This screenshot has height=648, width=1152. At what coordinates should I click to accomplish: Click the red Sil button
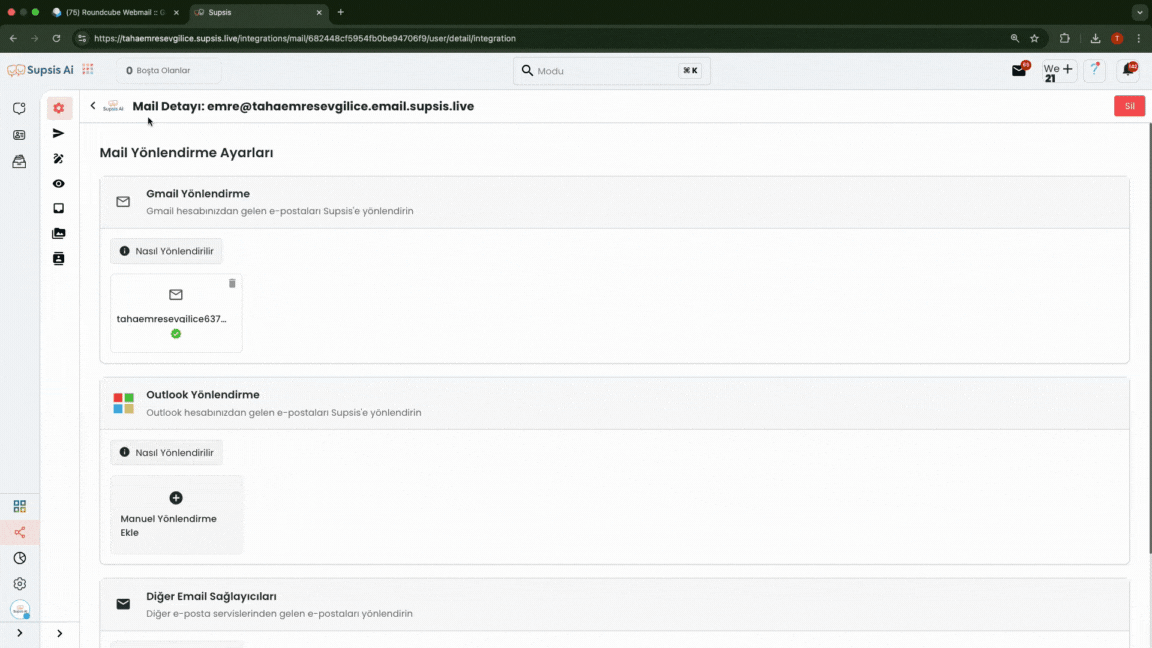tap(1129, 106)
